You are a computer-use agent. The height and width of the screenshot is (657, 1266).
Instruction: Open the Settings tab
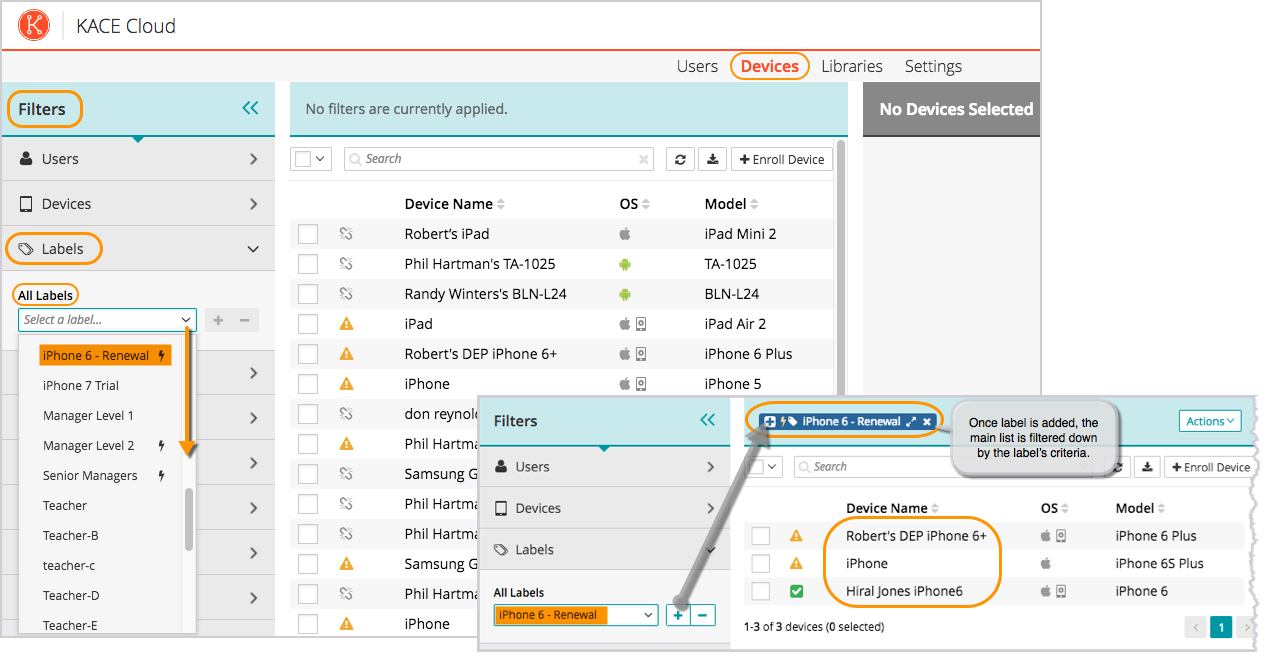(933, 66)
